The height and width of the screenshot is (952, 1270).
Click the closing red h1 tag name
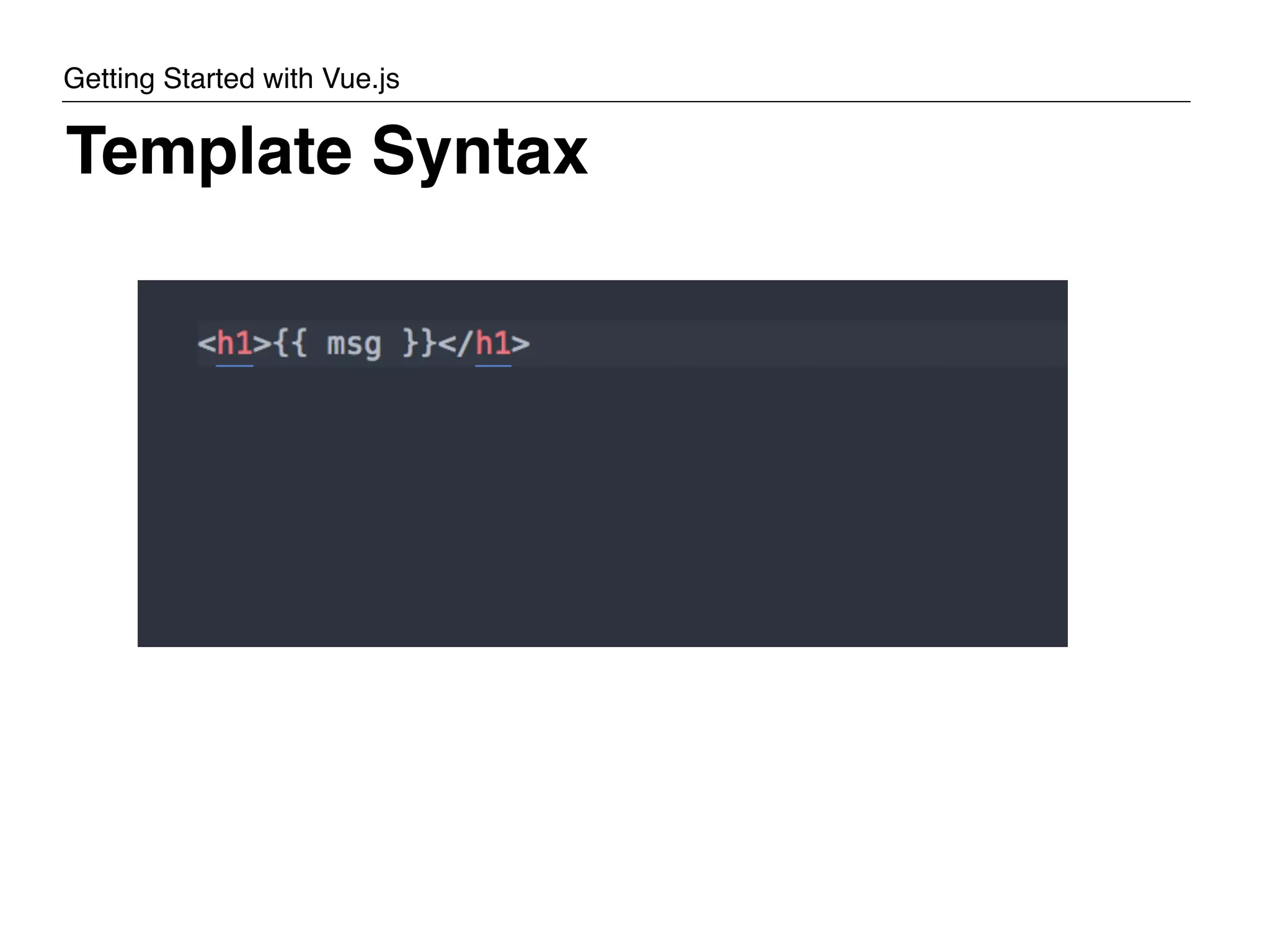493,343
